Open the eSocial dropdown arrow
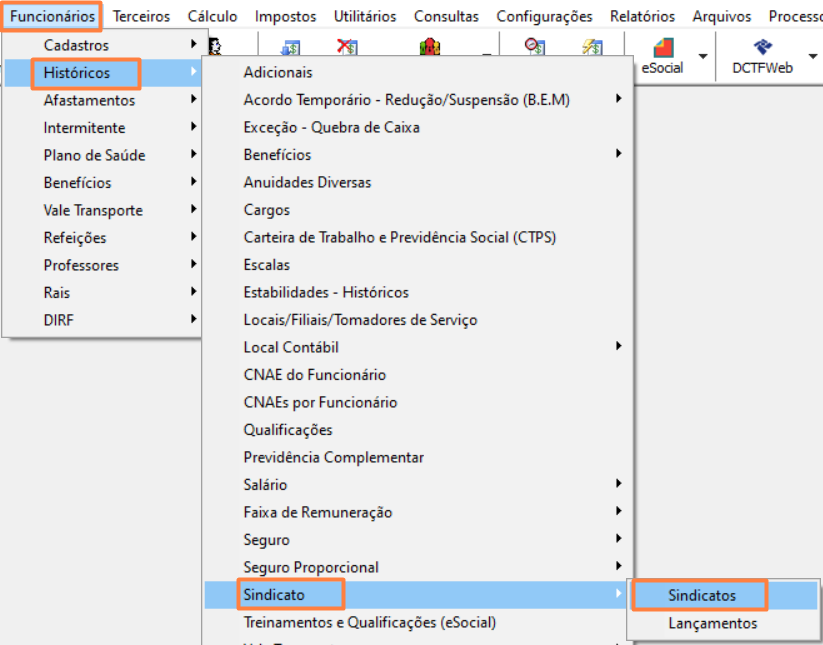Screen dimensions: 823x645 703,56
